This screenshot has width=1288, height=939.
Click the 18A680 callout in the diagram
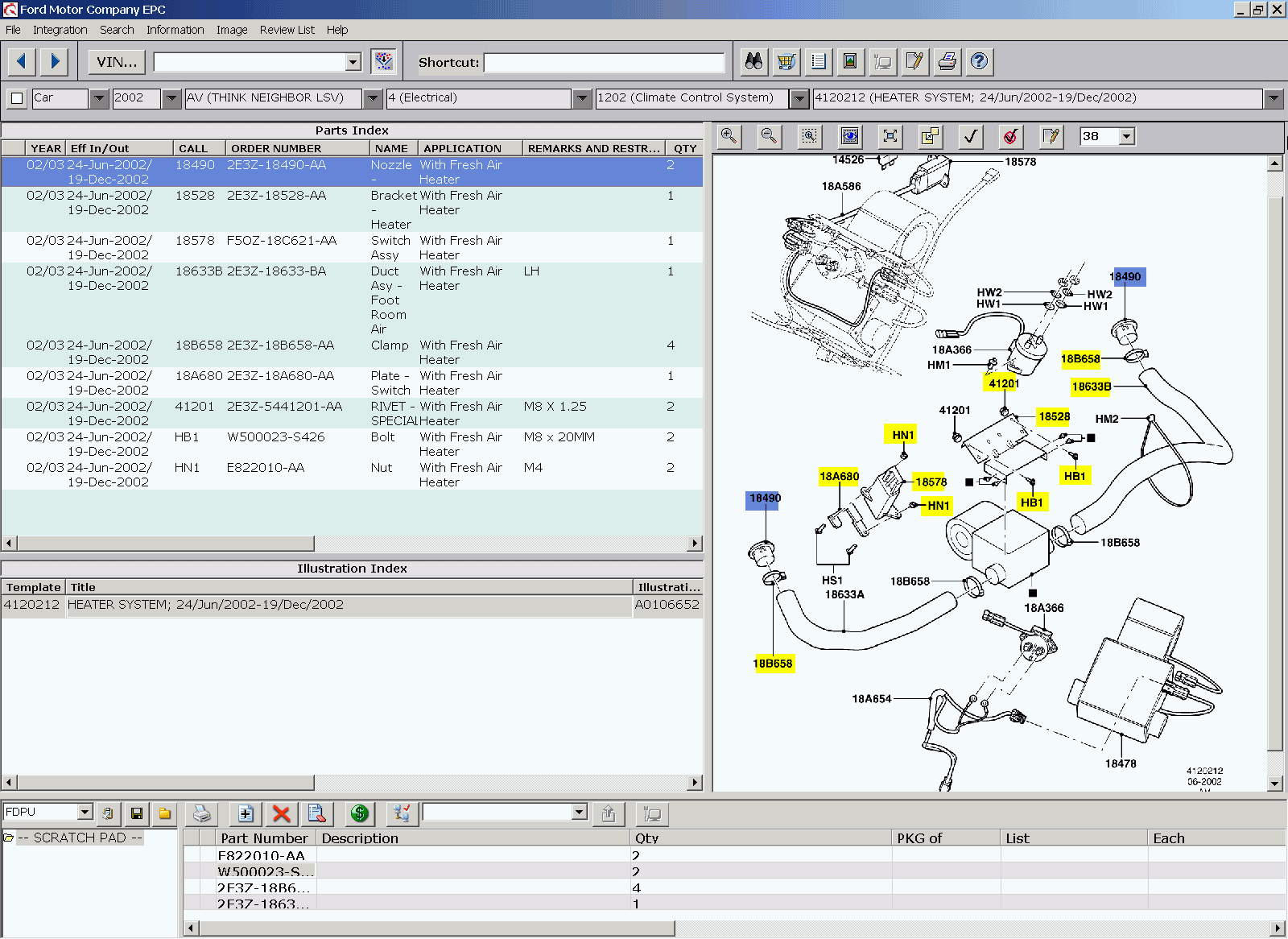[x=839, y=476]
